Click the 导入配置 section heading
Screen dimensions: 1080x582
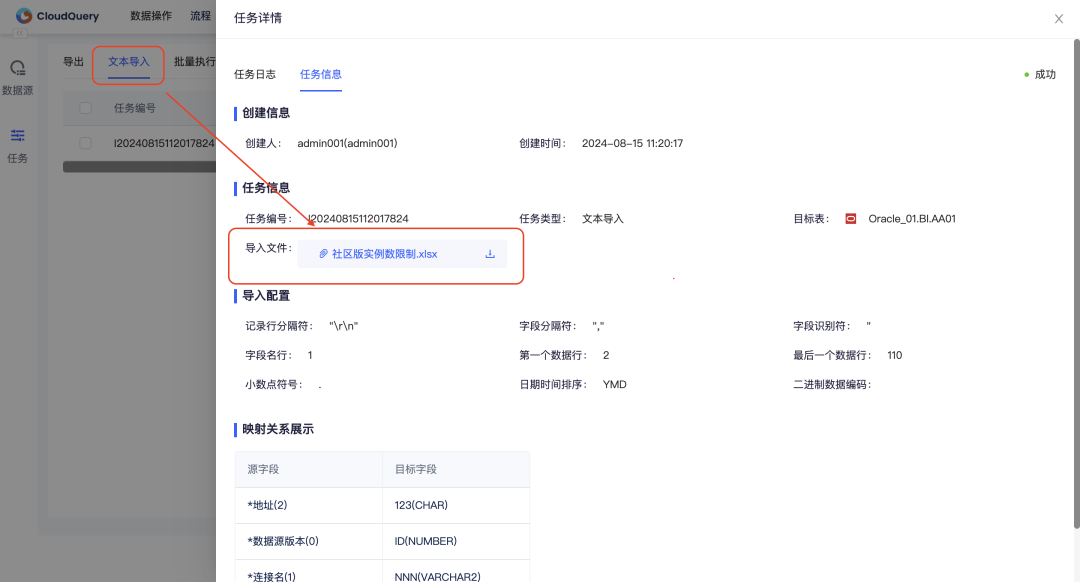point(266,295)
